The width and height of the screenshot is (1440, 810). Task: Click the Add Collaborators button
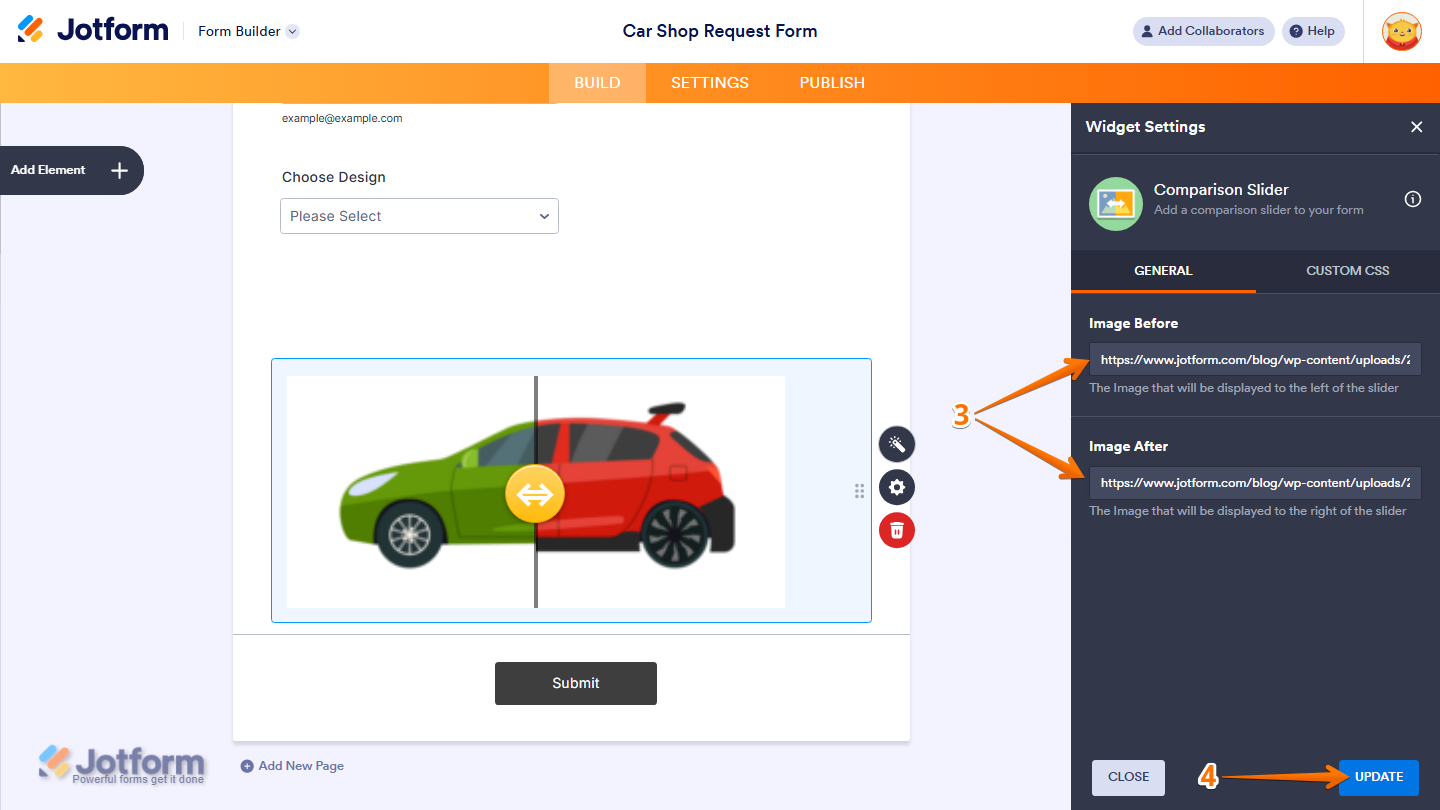click(1203, 31)
